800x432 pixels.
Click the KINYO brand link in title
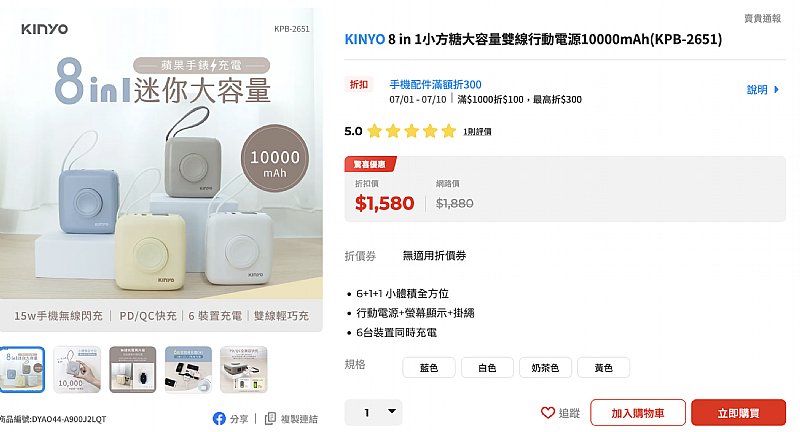(365, 39)
